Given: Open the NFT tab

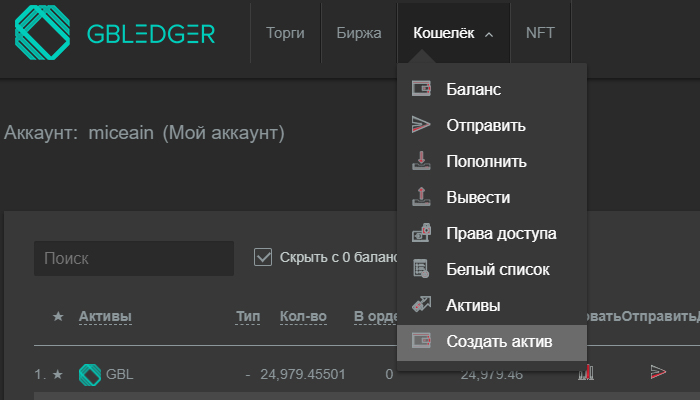Looking at the screenshot, I should 540,33.
